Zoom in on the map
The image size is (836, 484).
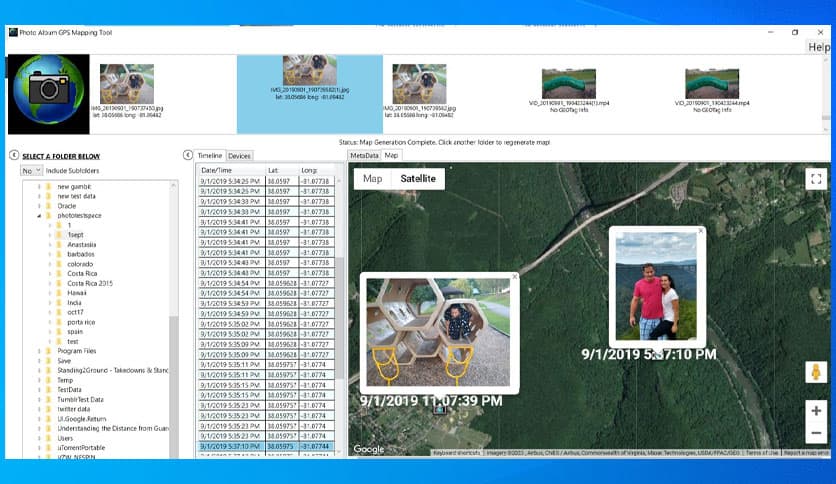(816, 411)
